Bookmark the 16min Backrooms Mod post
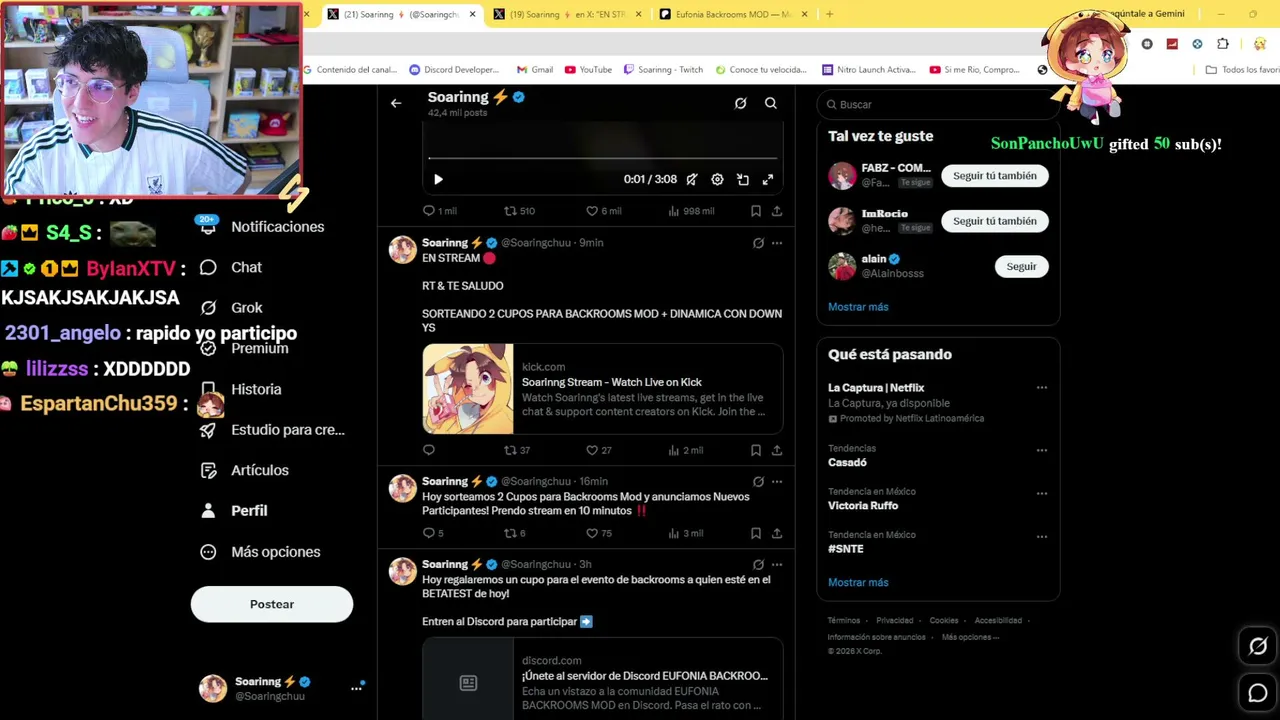This screenshot has width=1280, height=720. click(x=756, y=533)
